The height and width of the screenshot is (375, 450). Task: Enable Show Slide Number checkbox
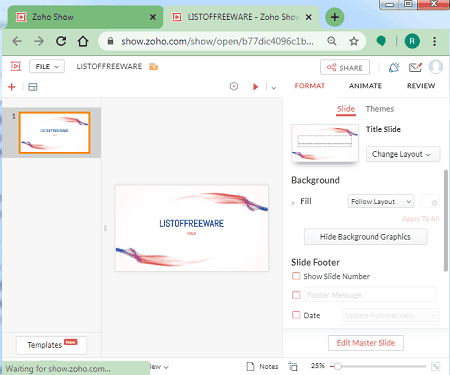[x=296, y=276]
